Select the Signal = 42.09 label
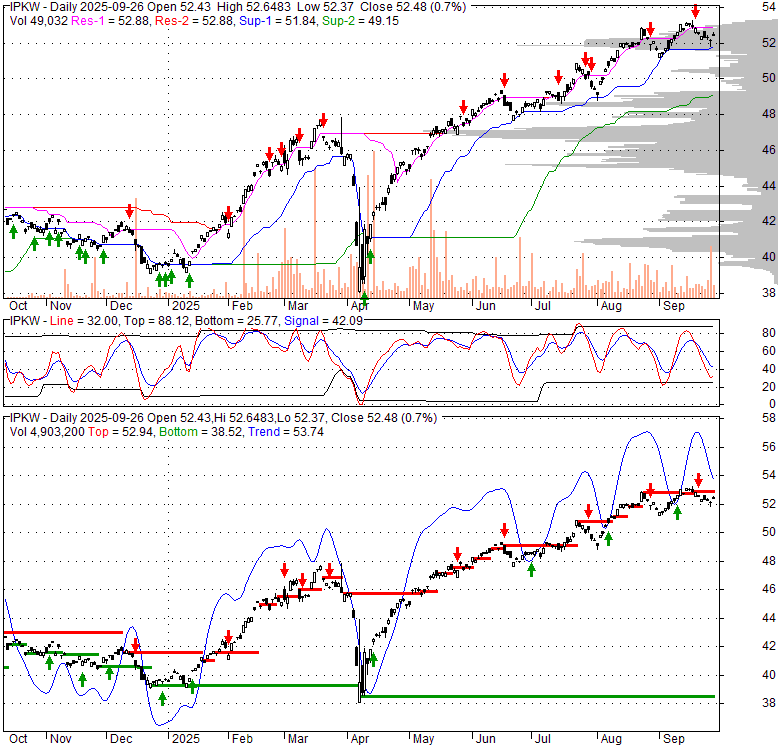The height and width of the screenshot is (745, 780). point(323,321)
